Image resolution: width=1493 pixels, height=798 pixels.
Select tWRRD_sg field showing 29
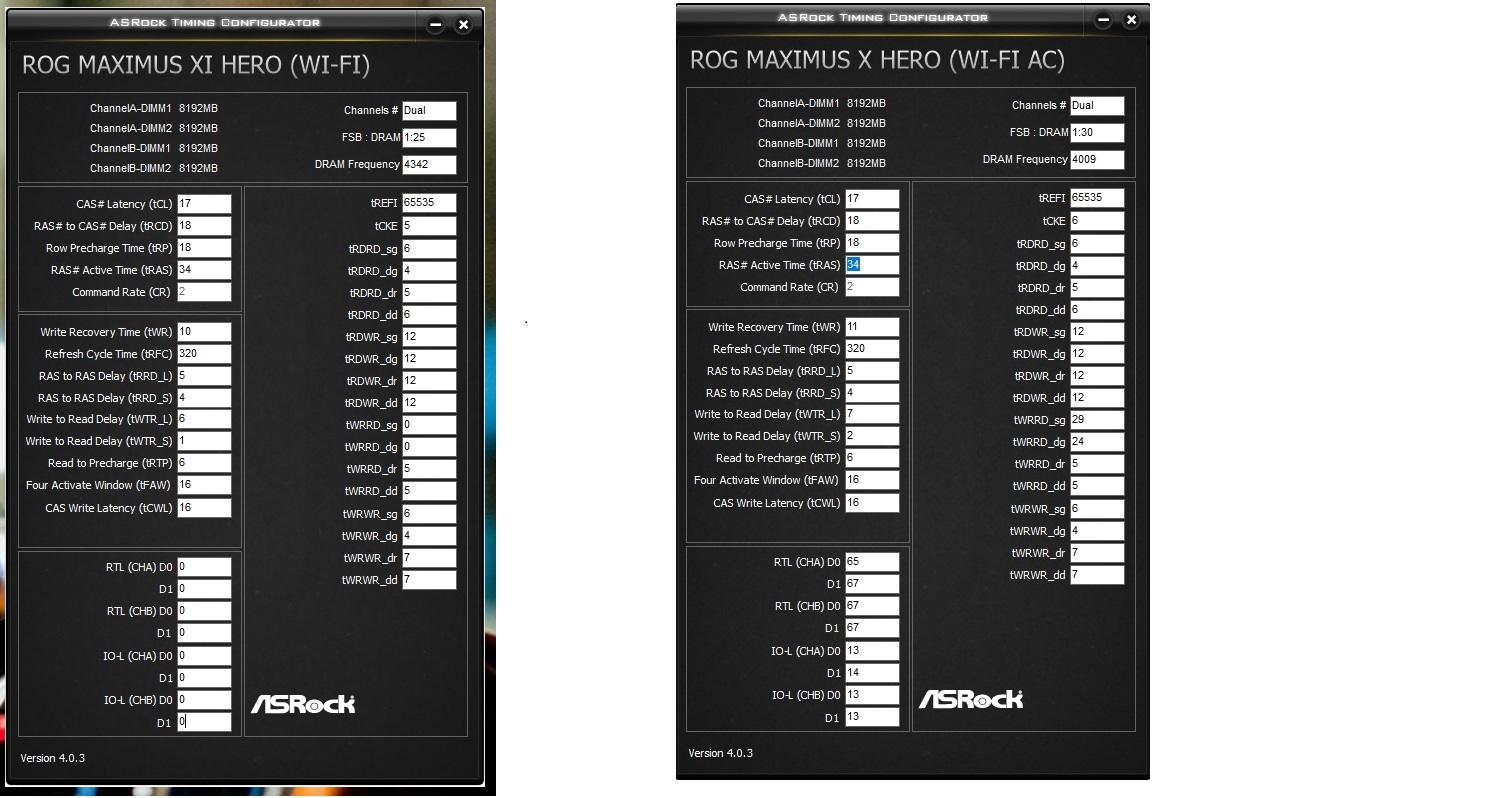(1097, 420)
